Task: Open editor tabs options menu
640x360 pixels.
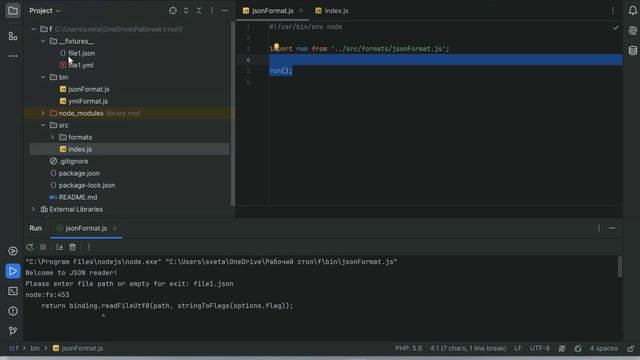Action: click(x=613, y=11)
